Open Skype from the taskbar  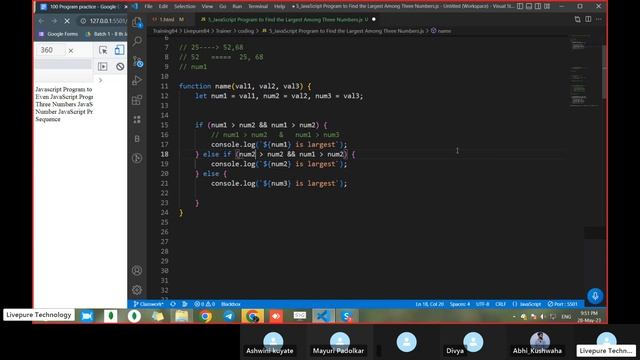pos(347,316)
